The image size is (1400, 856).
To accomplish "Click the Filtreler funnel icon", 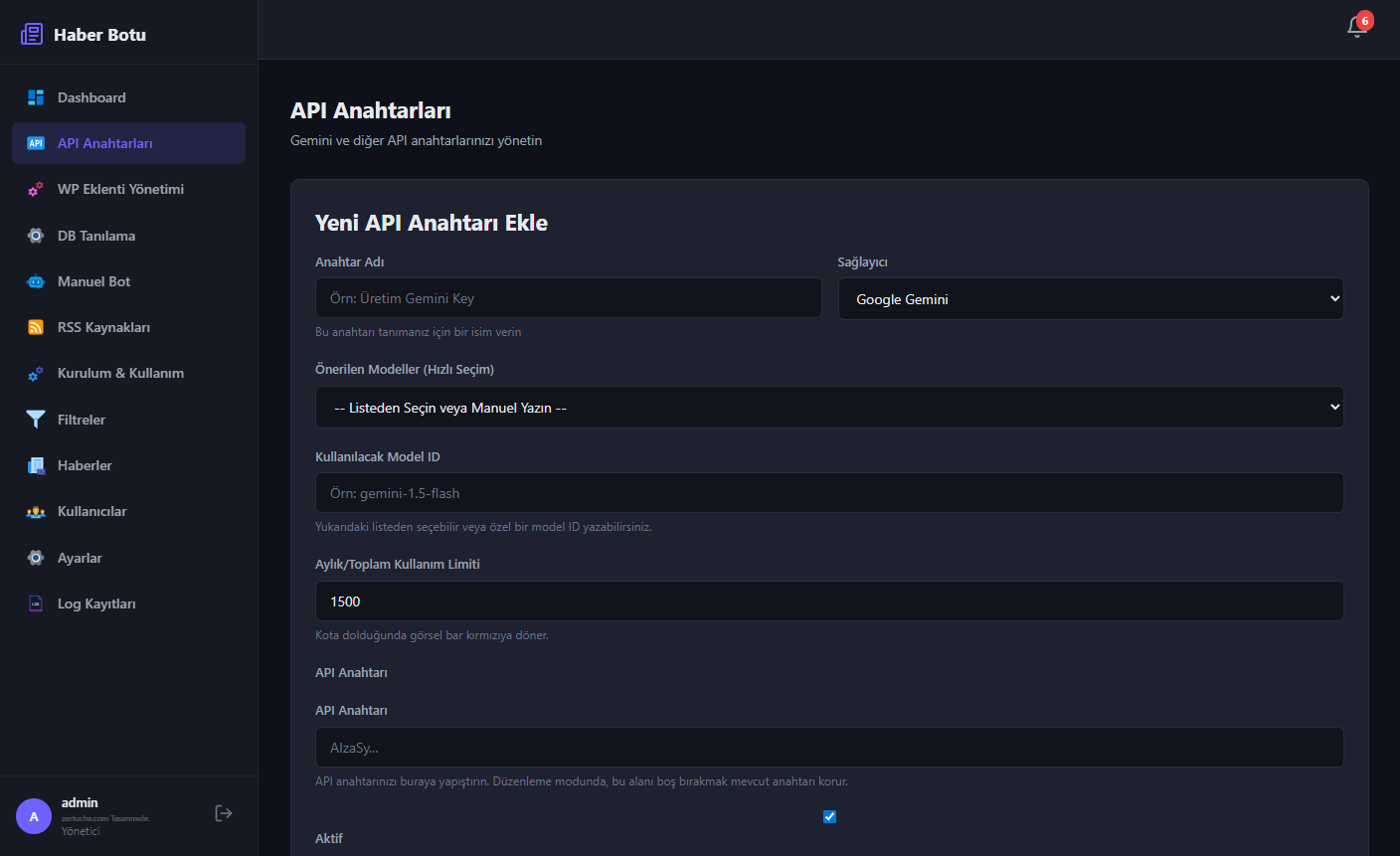I will tap(36, 420).
